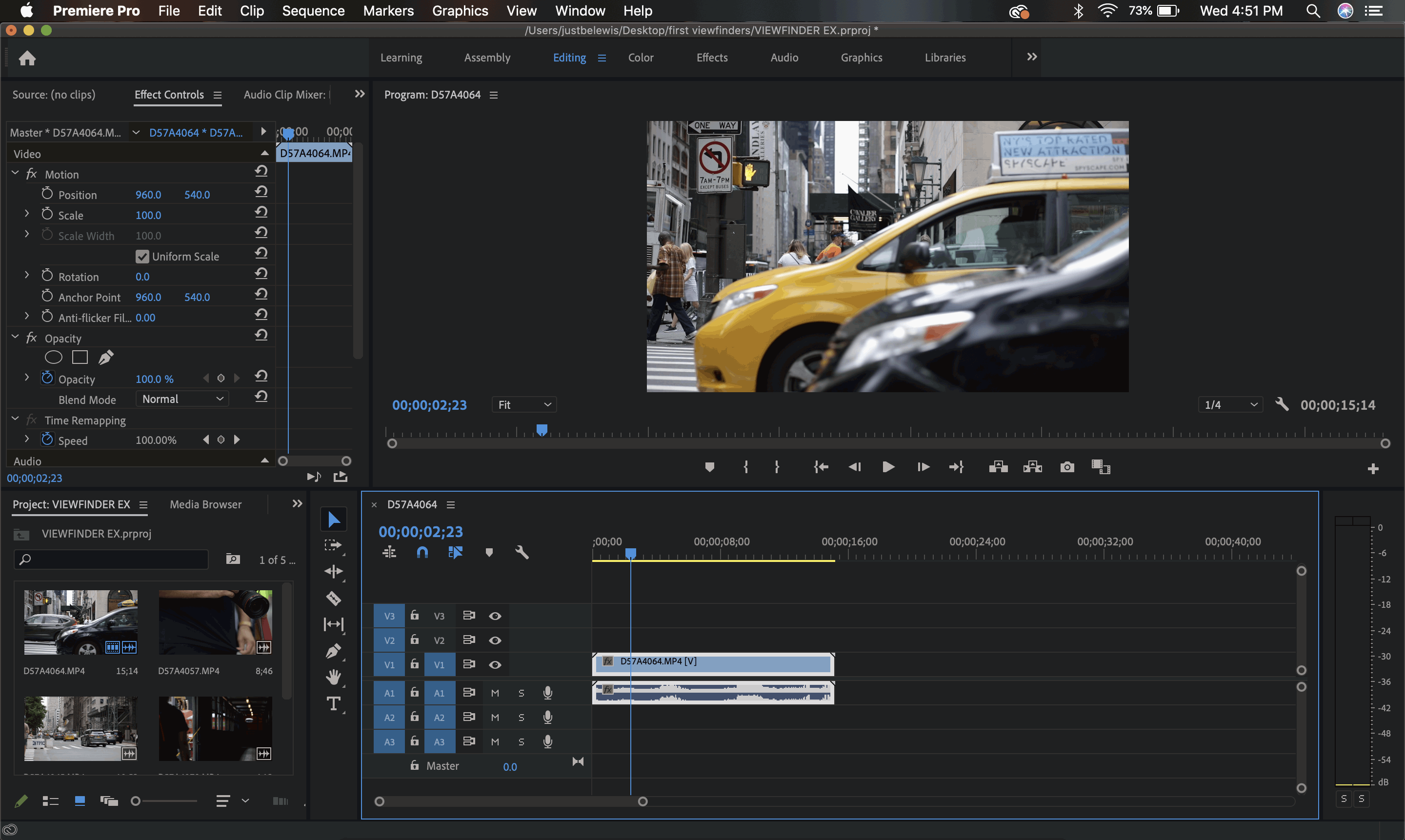The height and width of the screenshot is (840, 1405).
Task: Mute audio track A1
Action: click(495, 693)
